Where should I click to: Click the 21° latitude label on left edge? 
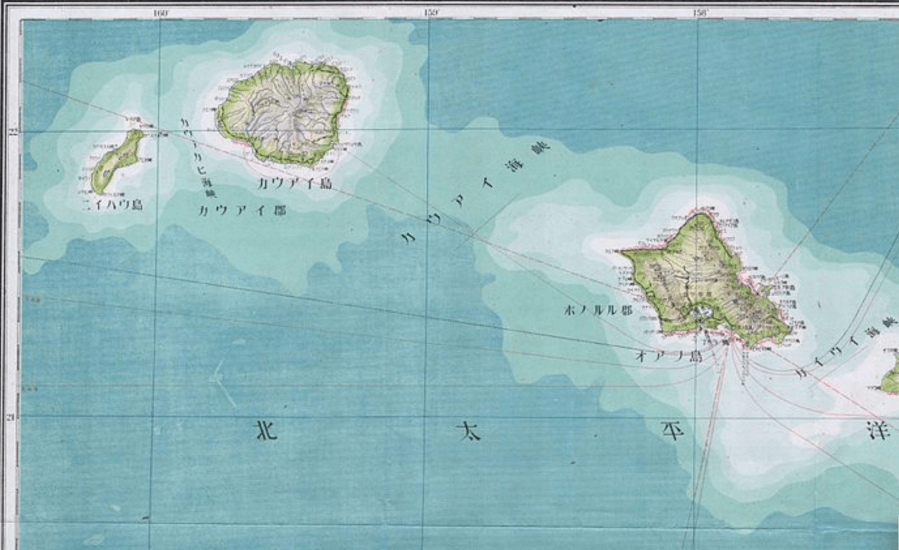12,417
